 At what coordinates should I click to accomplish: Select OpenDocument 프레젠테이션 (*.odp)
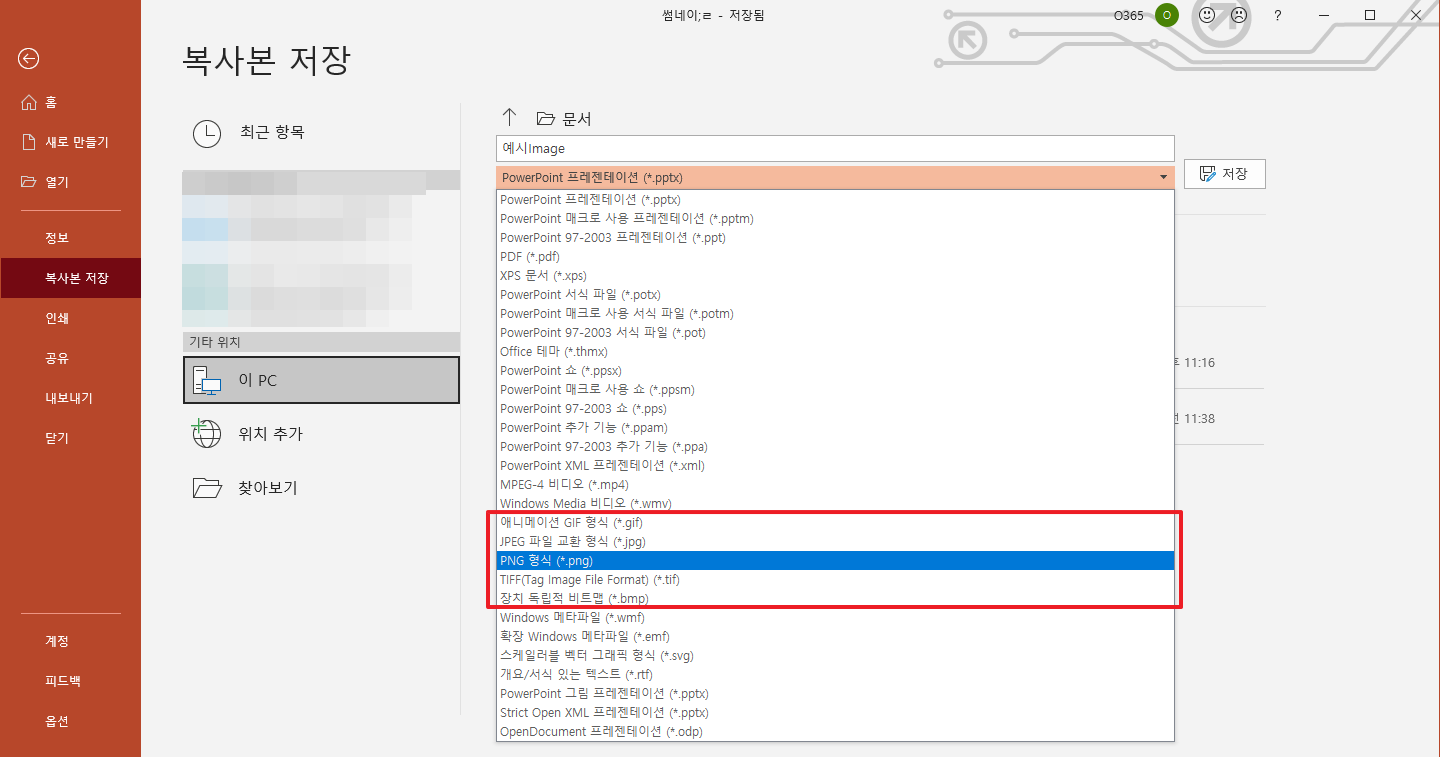[x=835, y=732]
